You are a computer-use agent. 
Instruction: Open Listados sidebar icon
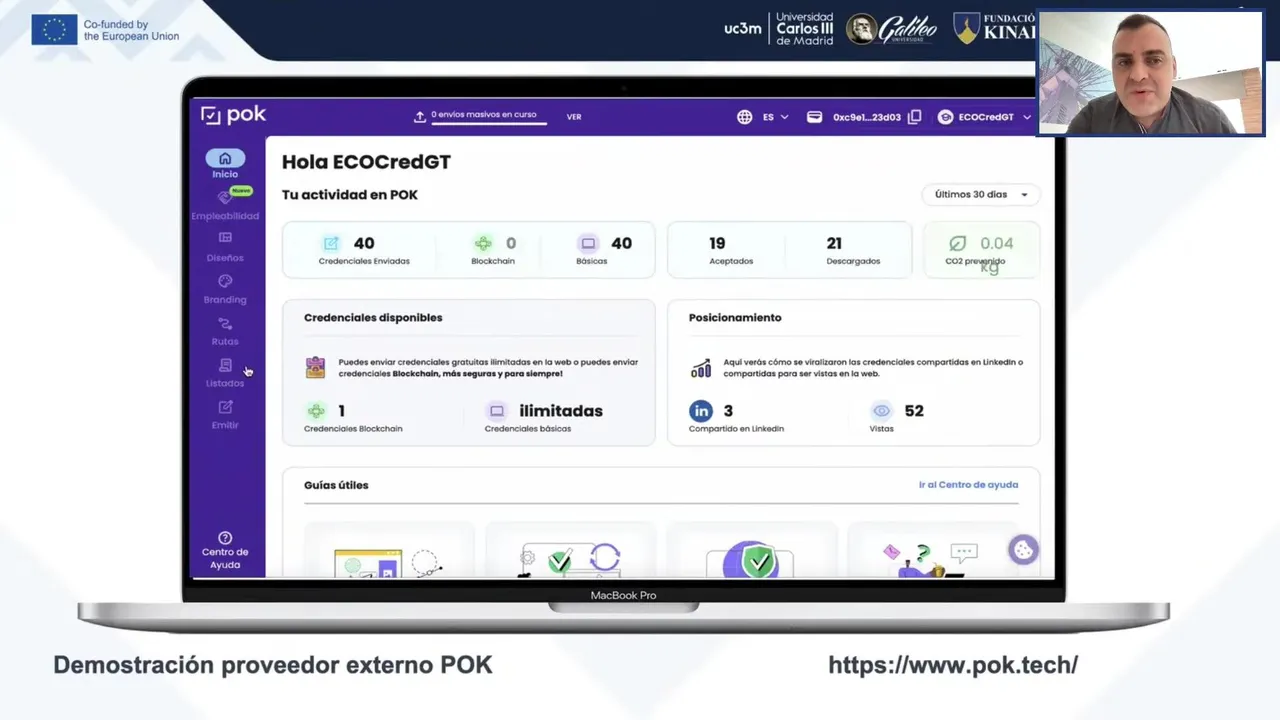(225, 365)
